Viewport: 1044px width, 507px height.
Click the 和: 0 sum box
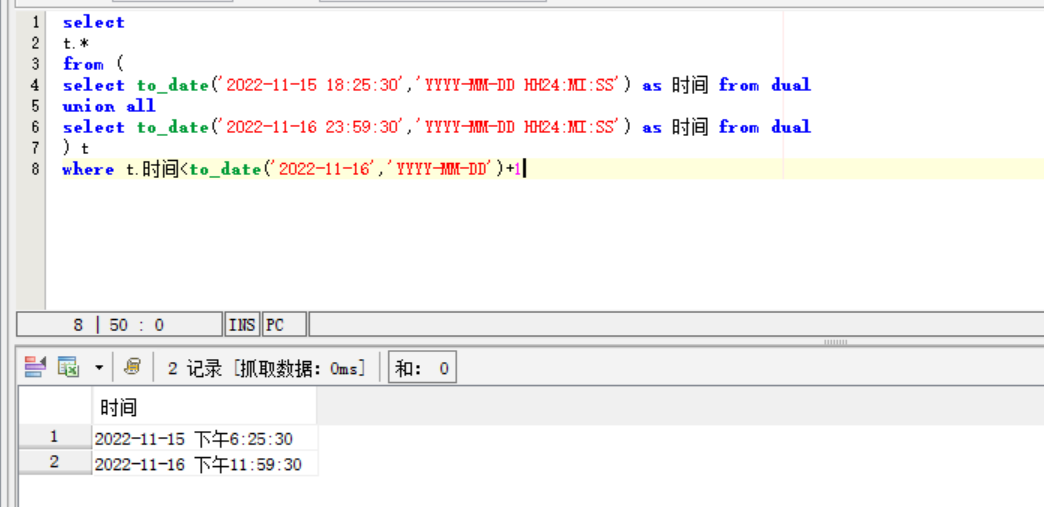[x=422, y=368]
